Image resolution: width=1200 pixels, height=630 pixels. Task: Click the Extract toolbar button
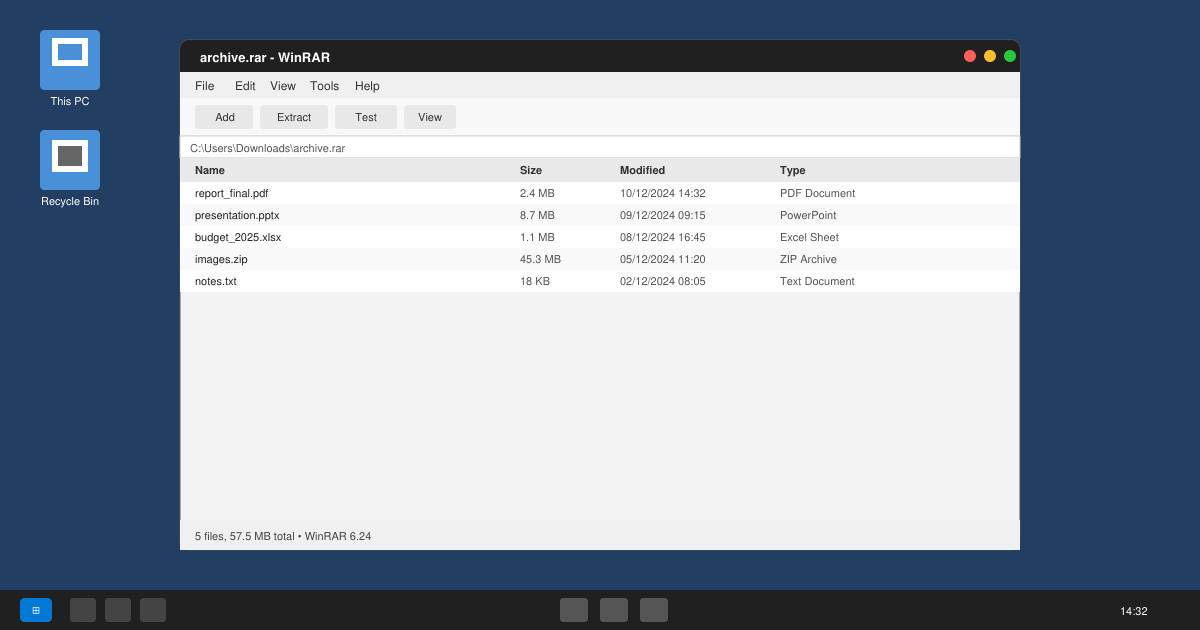294,117
